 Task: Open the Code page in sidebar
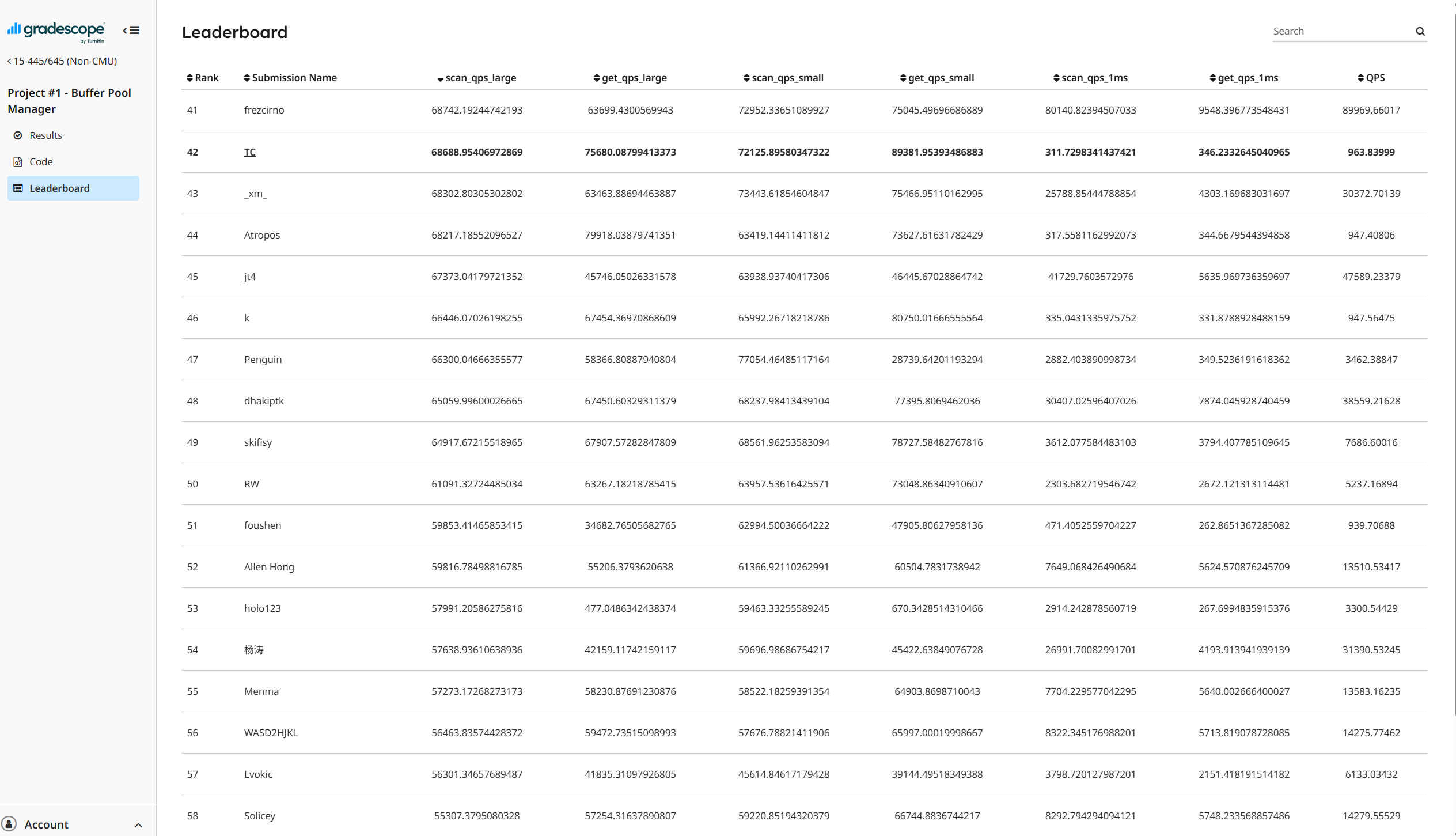[41, 162]
